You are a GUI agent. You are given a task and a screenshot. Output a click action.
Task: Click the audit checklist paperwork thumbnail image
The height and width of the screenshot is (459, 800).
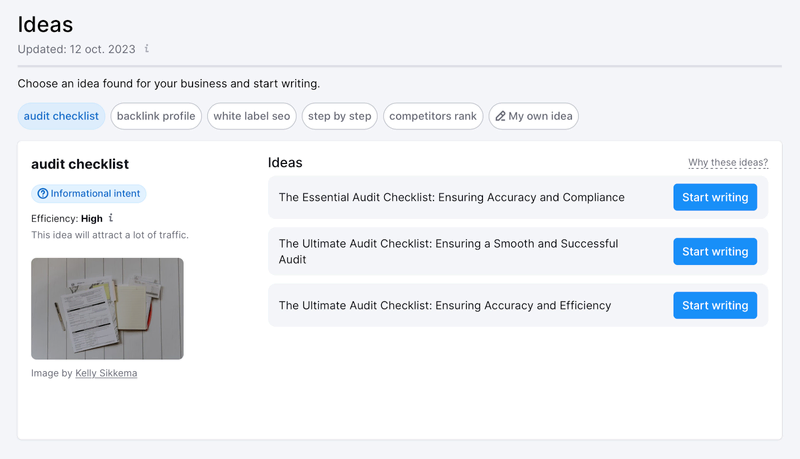(107, 309)
